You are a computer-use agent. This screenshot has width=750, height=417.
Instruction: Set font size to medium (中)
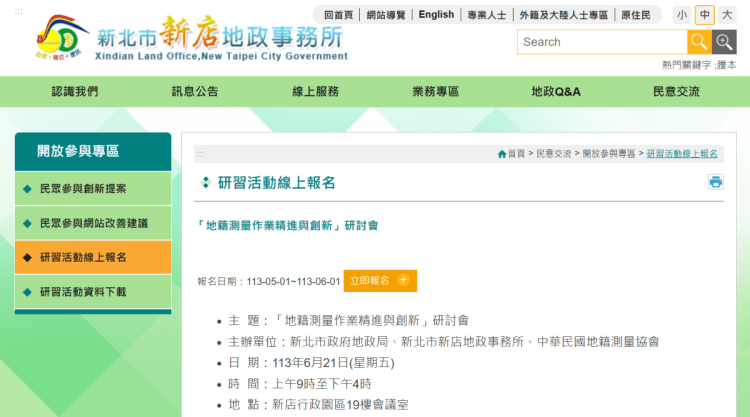pyautogui.click(x=704, y=15)
